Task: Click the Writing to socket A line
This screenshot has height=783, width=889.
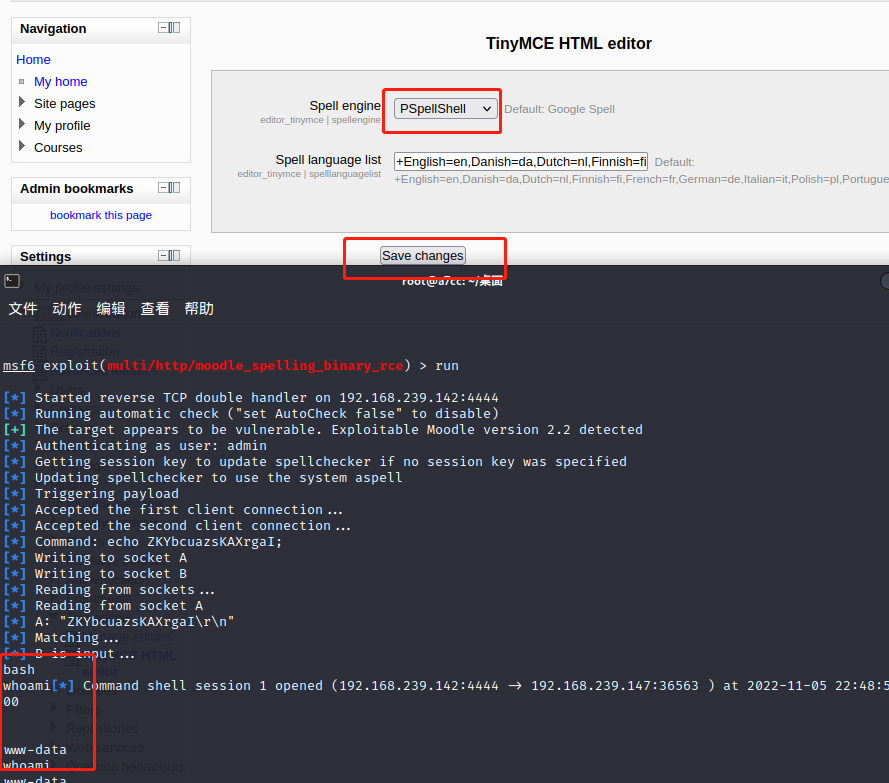Action: [x=95, y=558]
